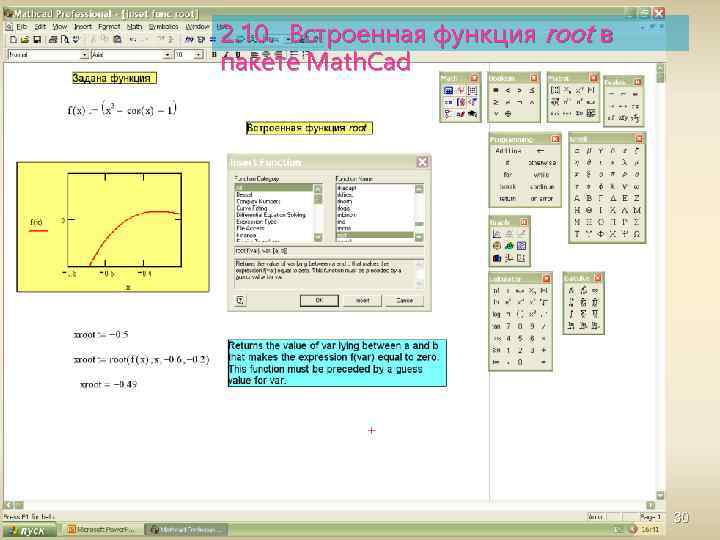Click the main vertical scrollbar down arrow

660,495
